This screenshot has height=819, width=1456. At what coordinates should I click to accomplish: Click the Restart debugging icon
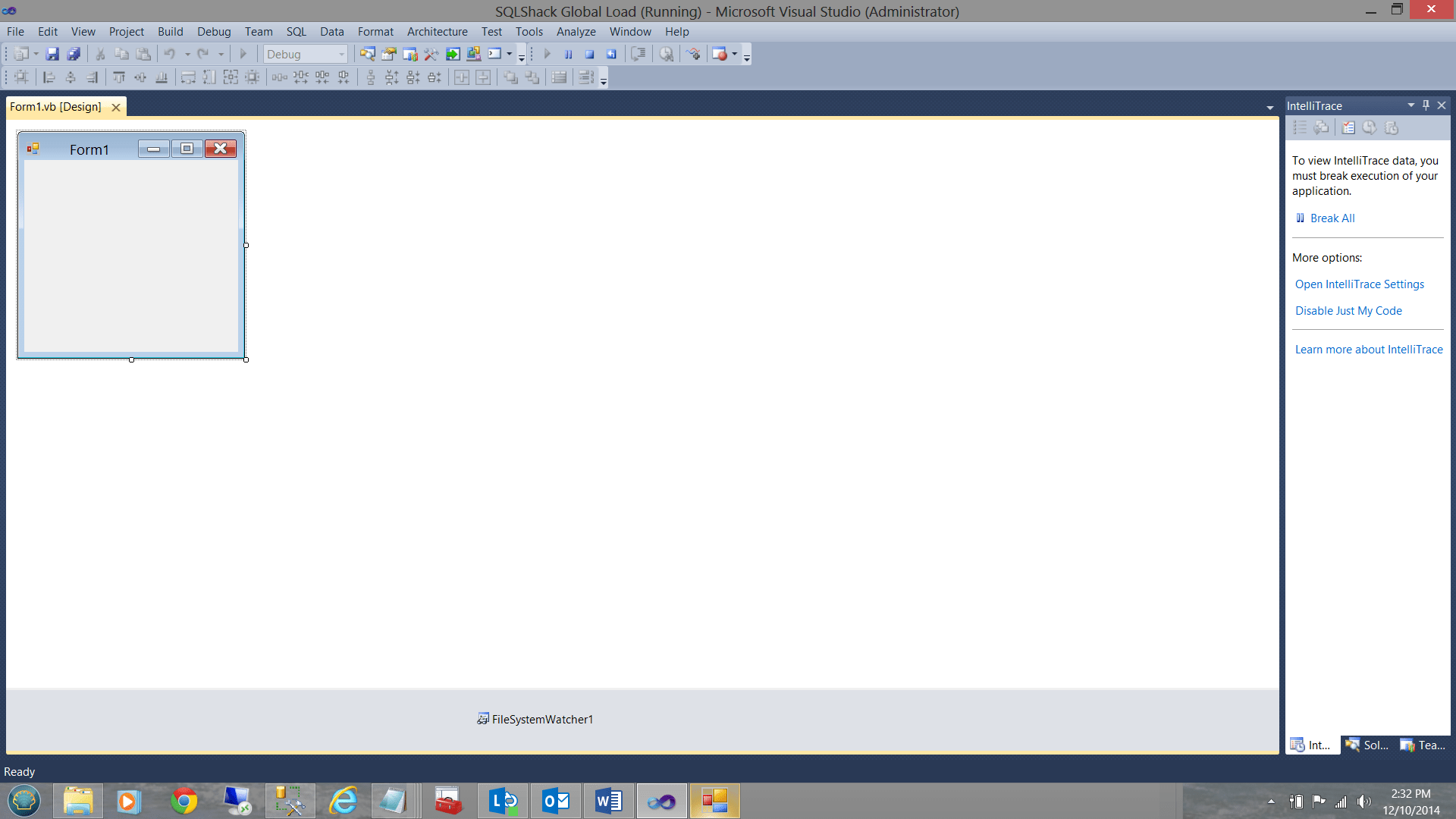pos(611,54)
